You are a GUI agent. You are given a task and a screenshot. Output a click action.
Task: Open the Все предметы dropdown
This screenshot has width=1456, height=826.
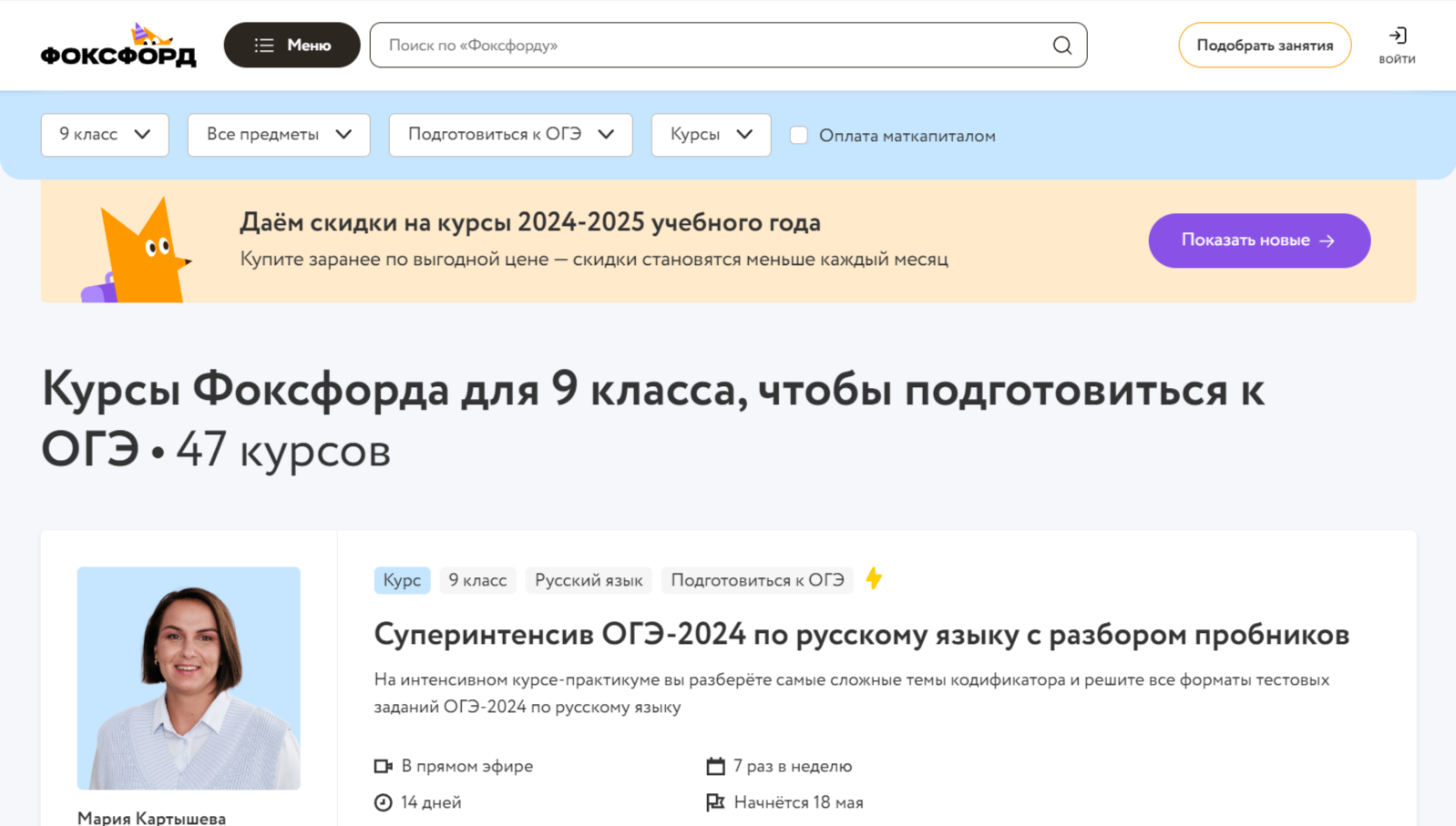[279, 135]
